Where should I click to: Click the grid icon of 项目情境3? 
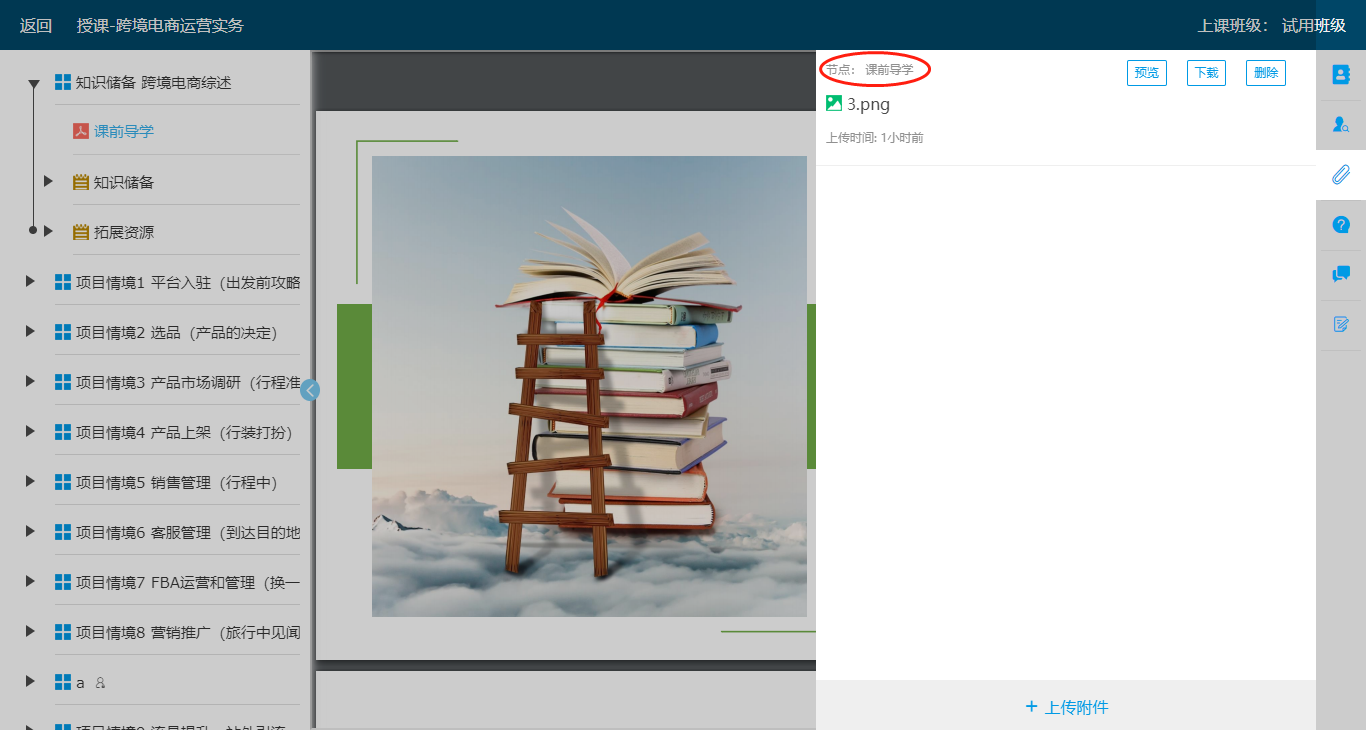point(63,382)
